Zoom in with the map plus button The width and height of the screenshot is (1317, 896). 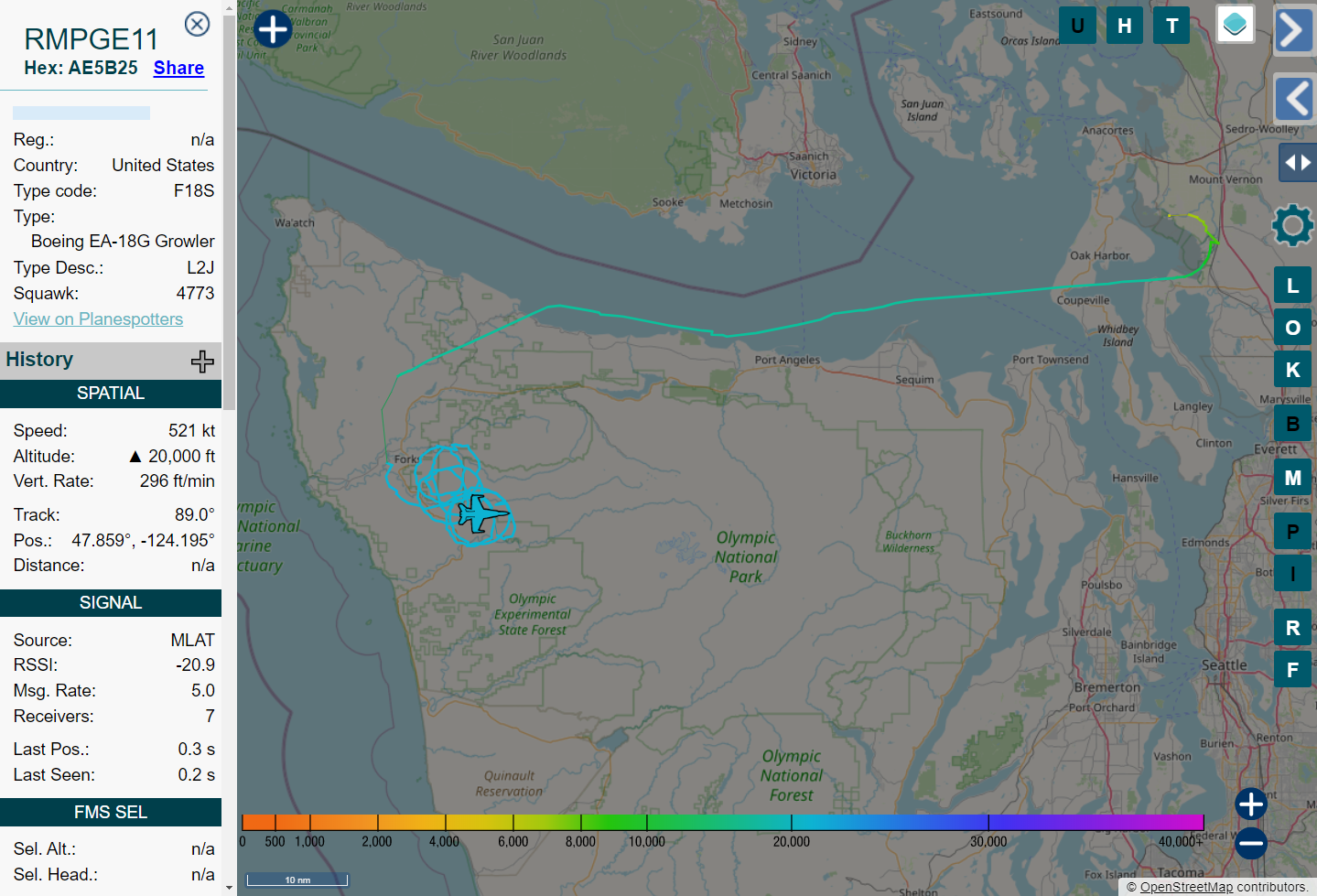click(1250, 804)
